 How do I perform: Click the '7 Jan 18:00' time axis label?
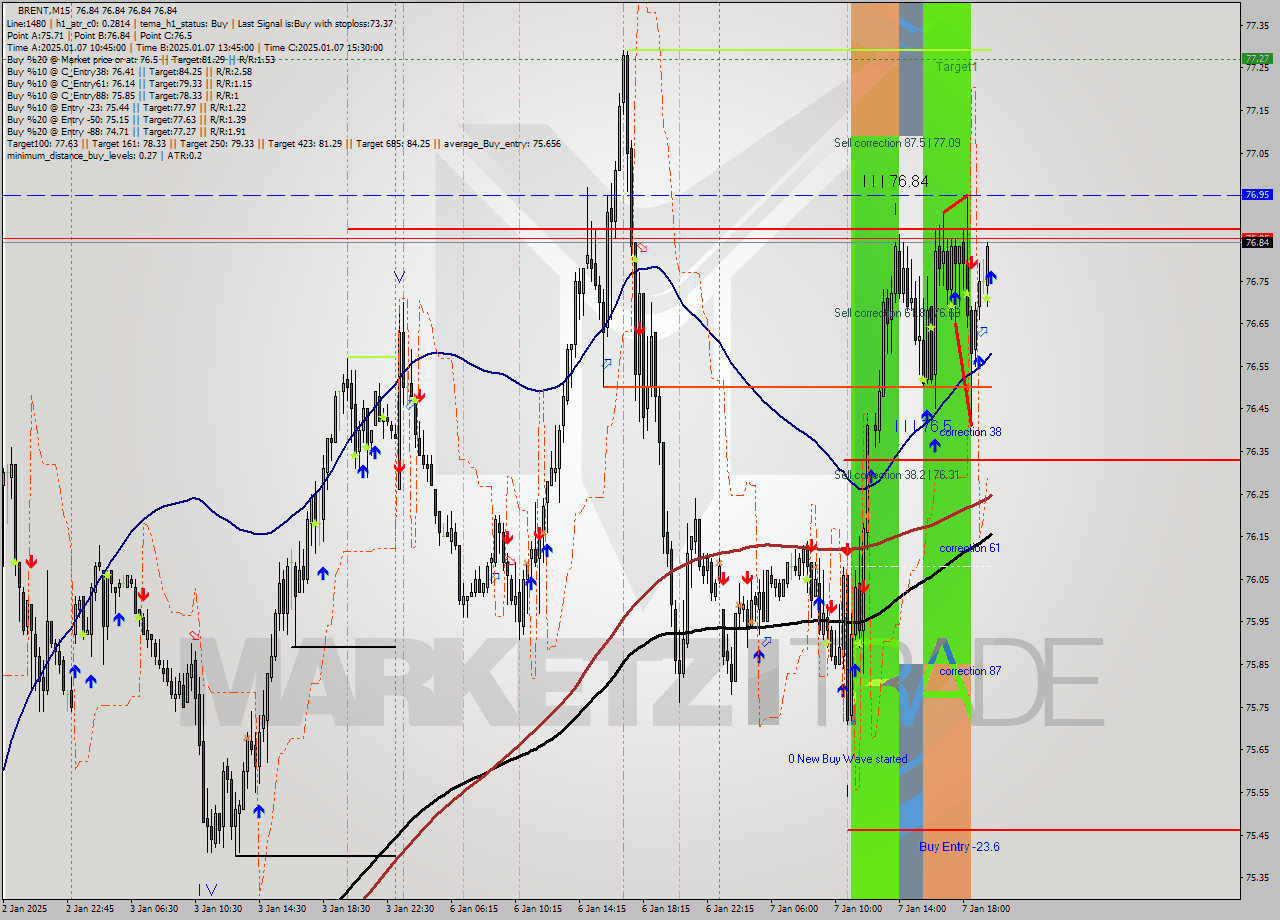[985, 909]
